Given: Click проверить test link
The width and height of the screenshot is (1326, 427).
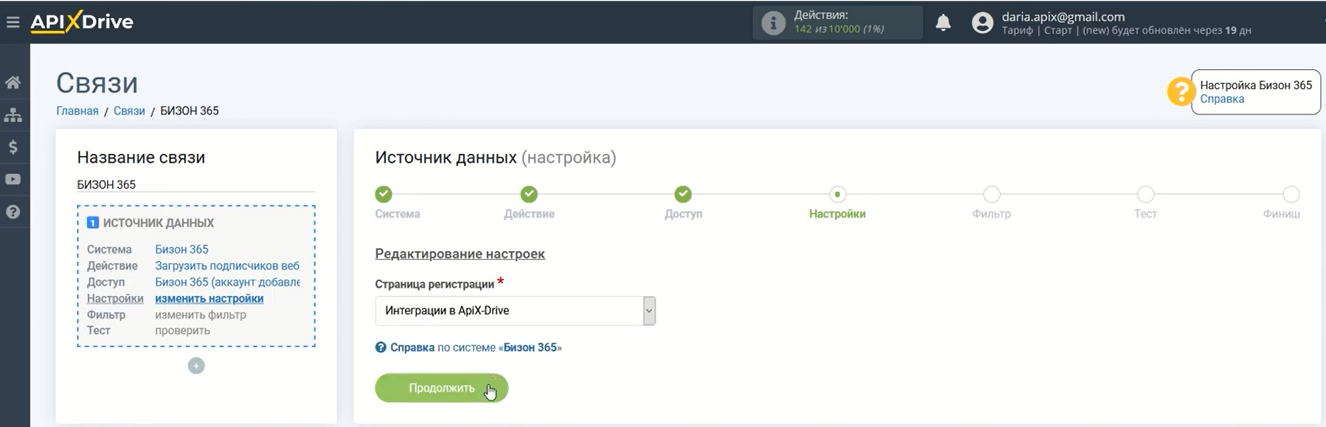Looking at the screenshot, I should [182, 330].
